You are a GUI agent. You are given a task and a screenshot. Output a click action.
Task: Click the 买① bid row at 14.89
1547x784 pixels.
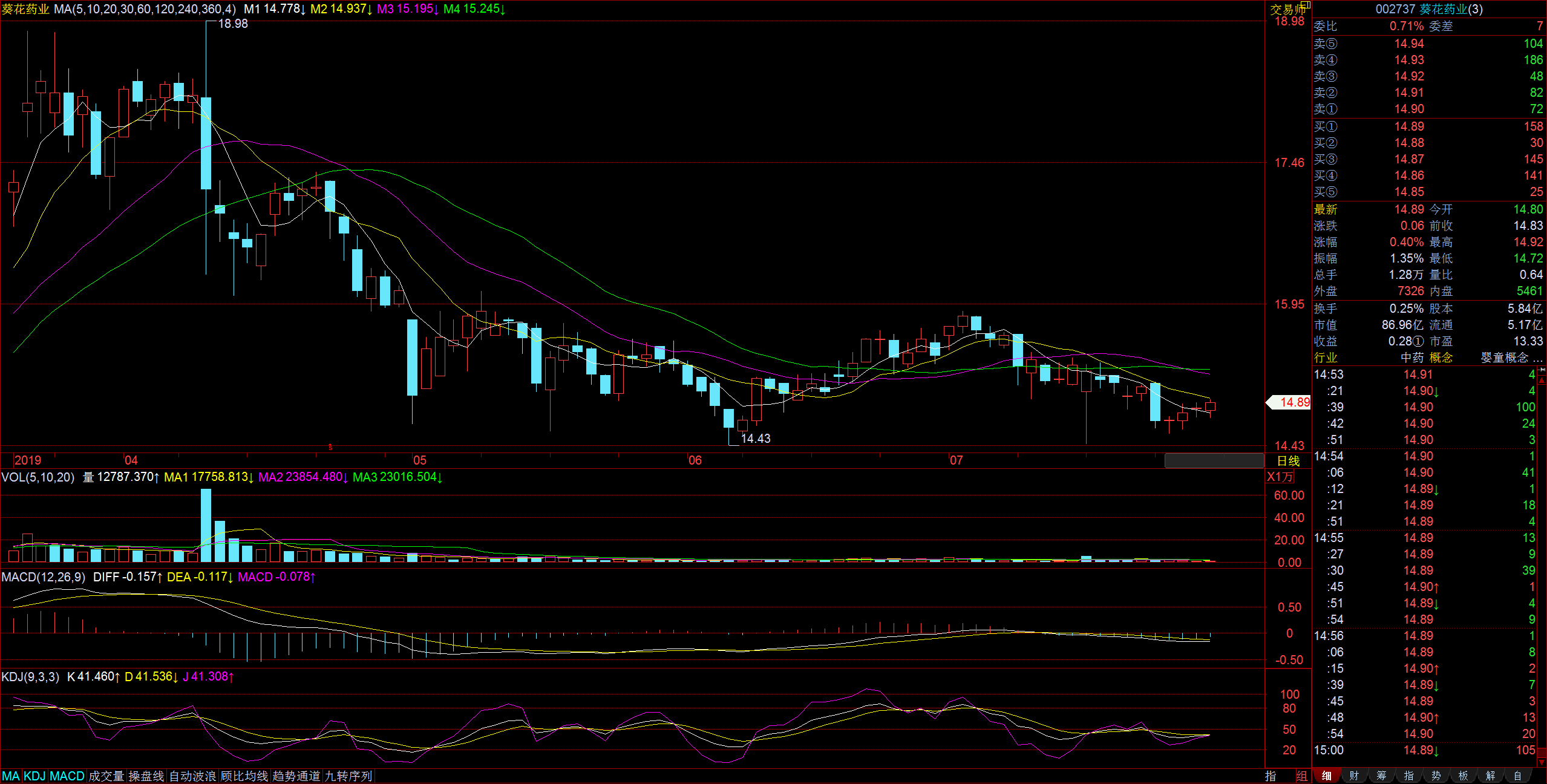coord(1428,126)
